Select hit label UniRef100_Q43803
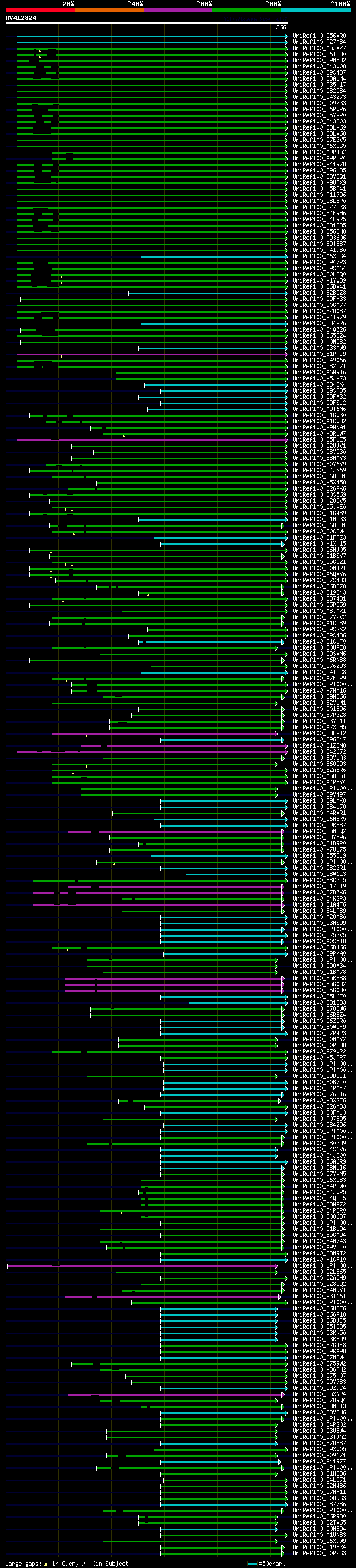This screenshot has height=1568, width=356. click(x=319, y=121)
